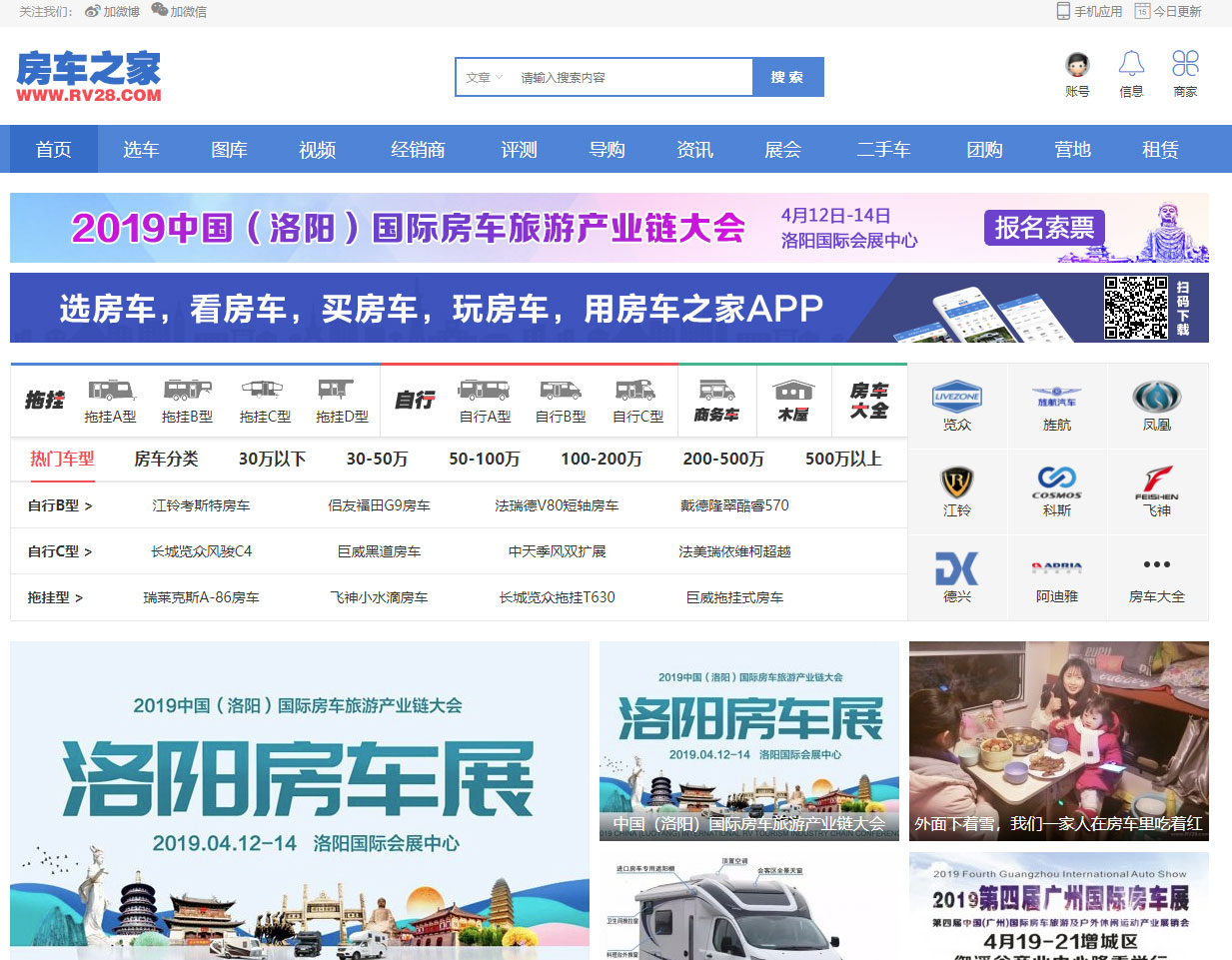Viewport: 1232px width, 960px height.
Task: Choose the 木屋 cabin icon
Action: click(792, 391)
